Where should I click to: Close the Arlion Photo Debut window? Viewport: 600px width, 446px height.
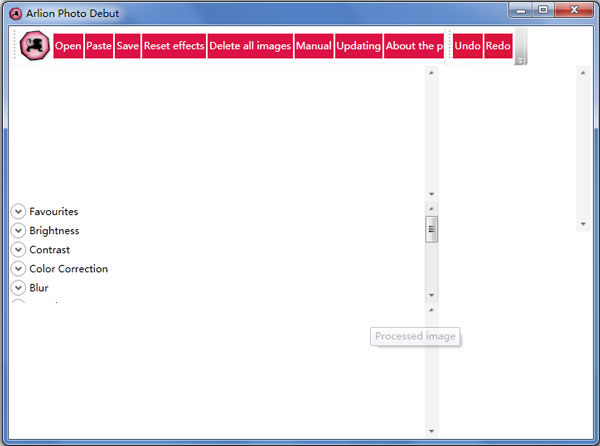[574, 10]
